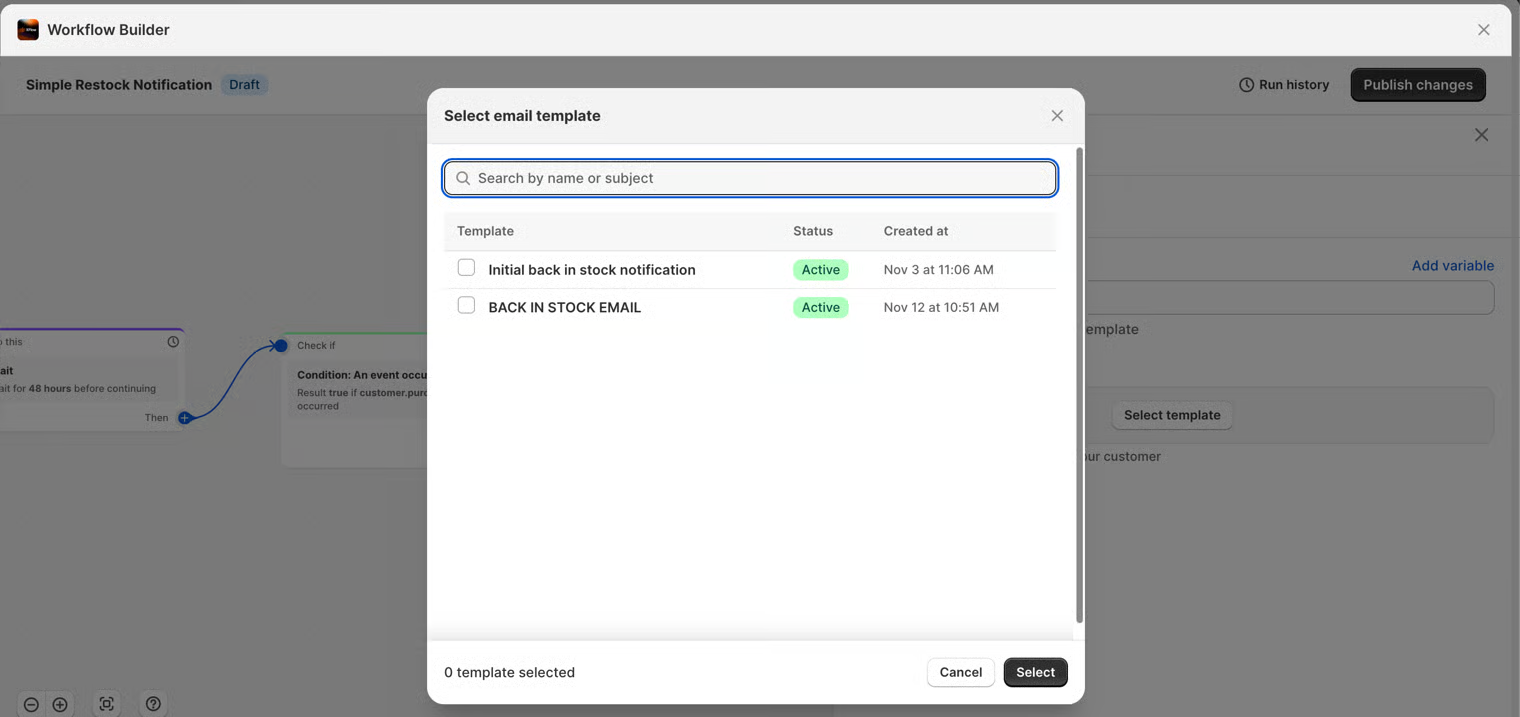Click the clock icon on Wait node
Viewport: 1520px width, 717px height.
173,342
